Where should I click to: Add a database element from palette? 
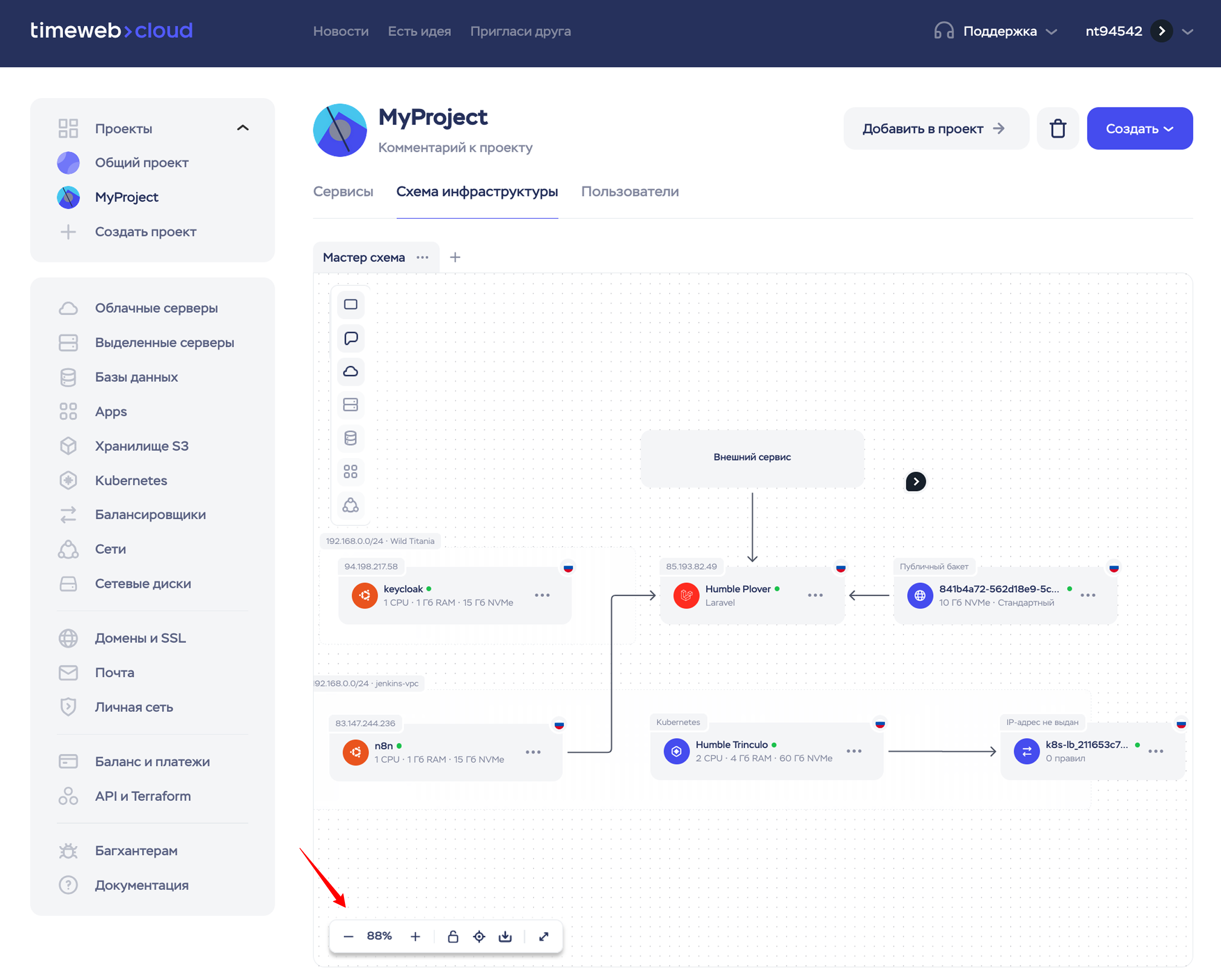[351, 438]
